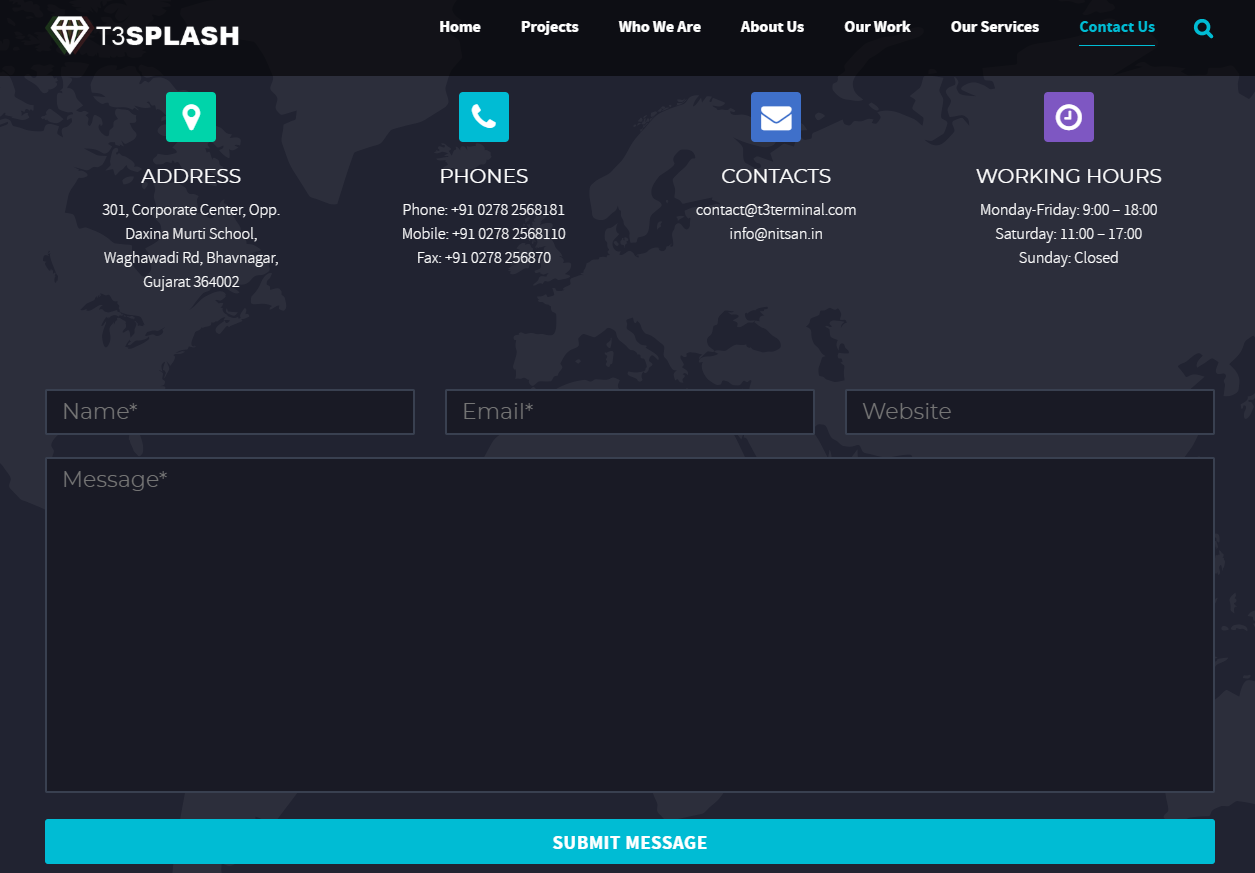Click the purple clock working hours icon
The height and width of the screenshot is (873, 1255).
[x=1068, y=117]
